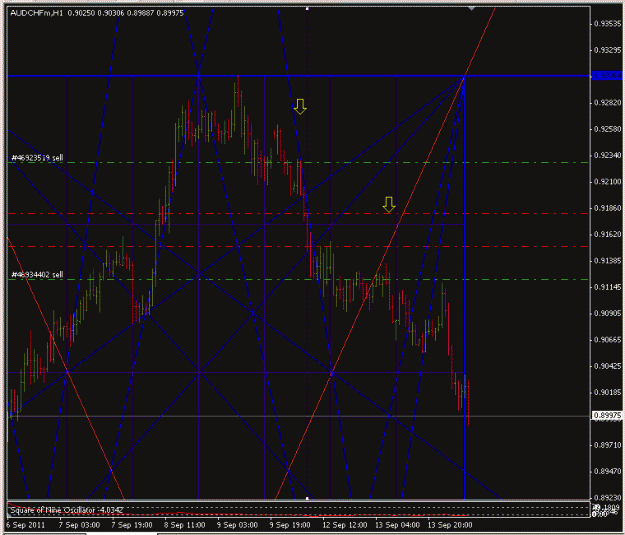The width and height of the screenshot is (625, 535).
Task: Click the 0.90665 price scale value
Action: (x=607, y=339)
